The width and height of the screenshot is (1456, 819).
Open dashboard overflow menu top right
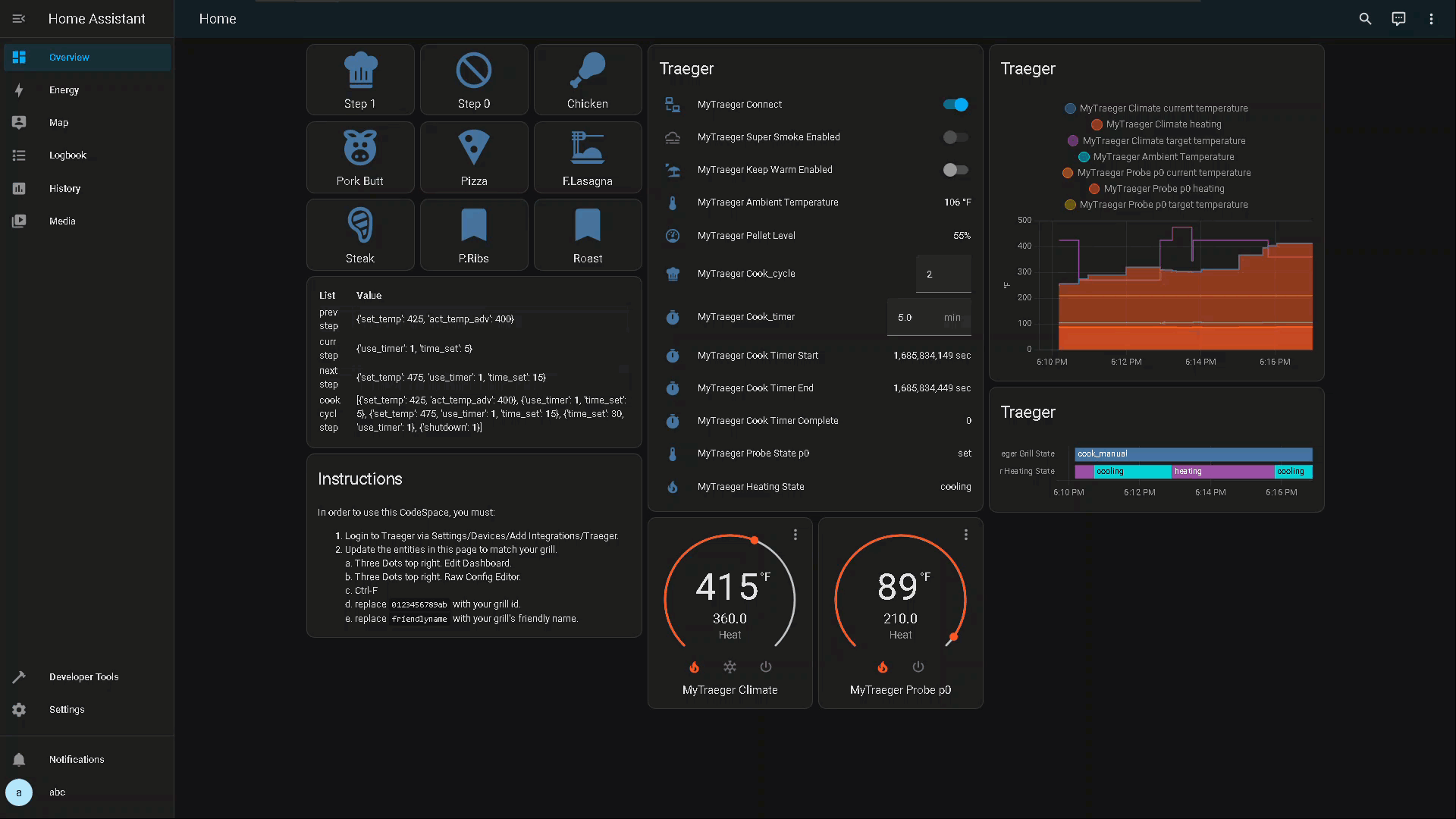pyautogui.click(x=1431, y=19)
